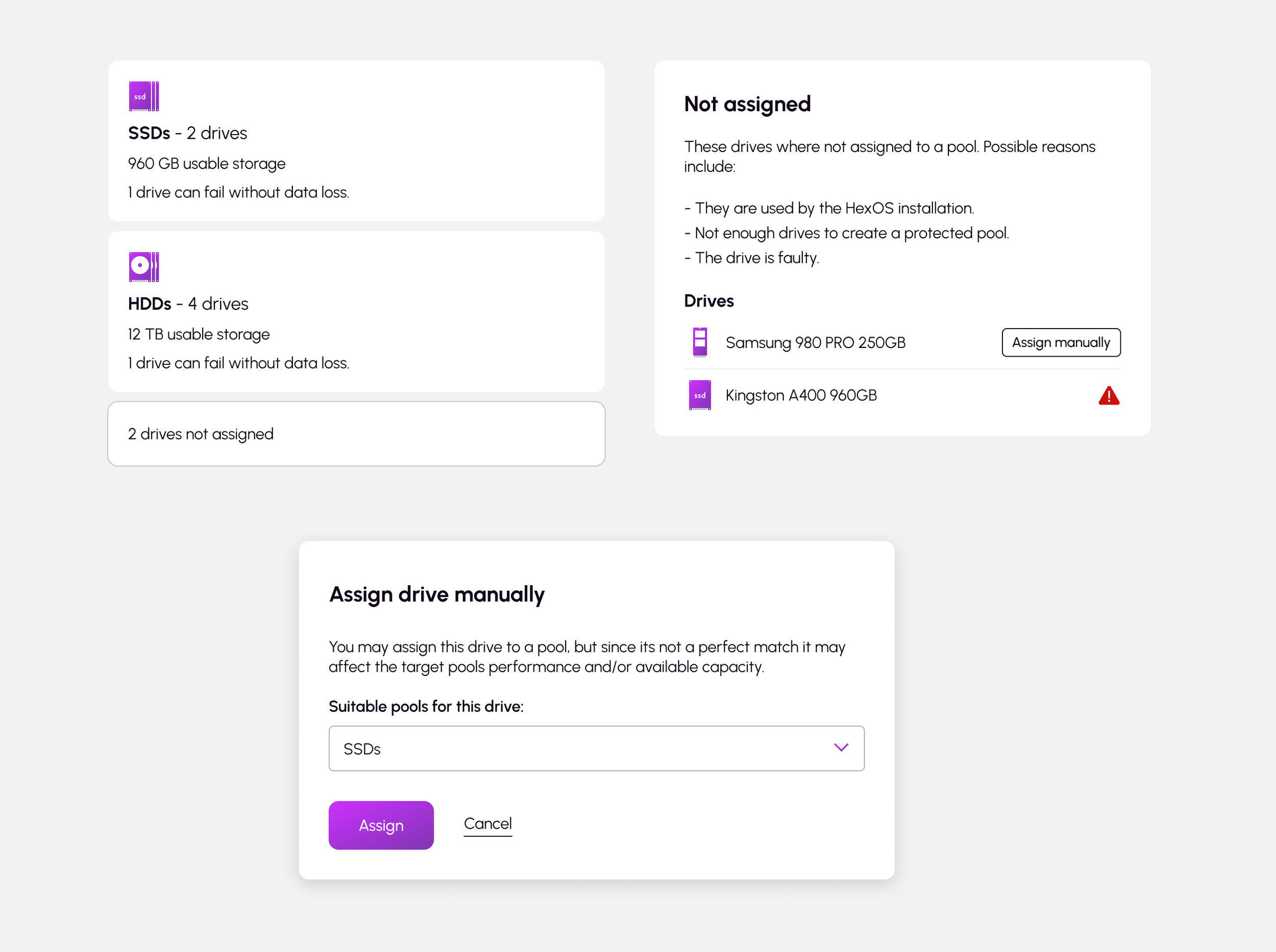The height and width of the screenshot is (952, 1276).
Task: Click the 'Assign drive manually' dialog title
Action: 436,594
